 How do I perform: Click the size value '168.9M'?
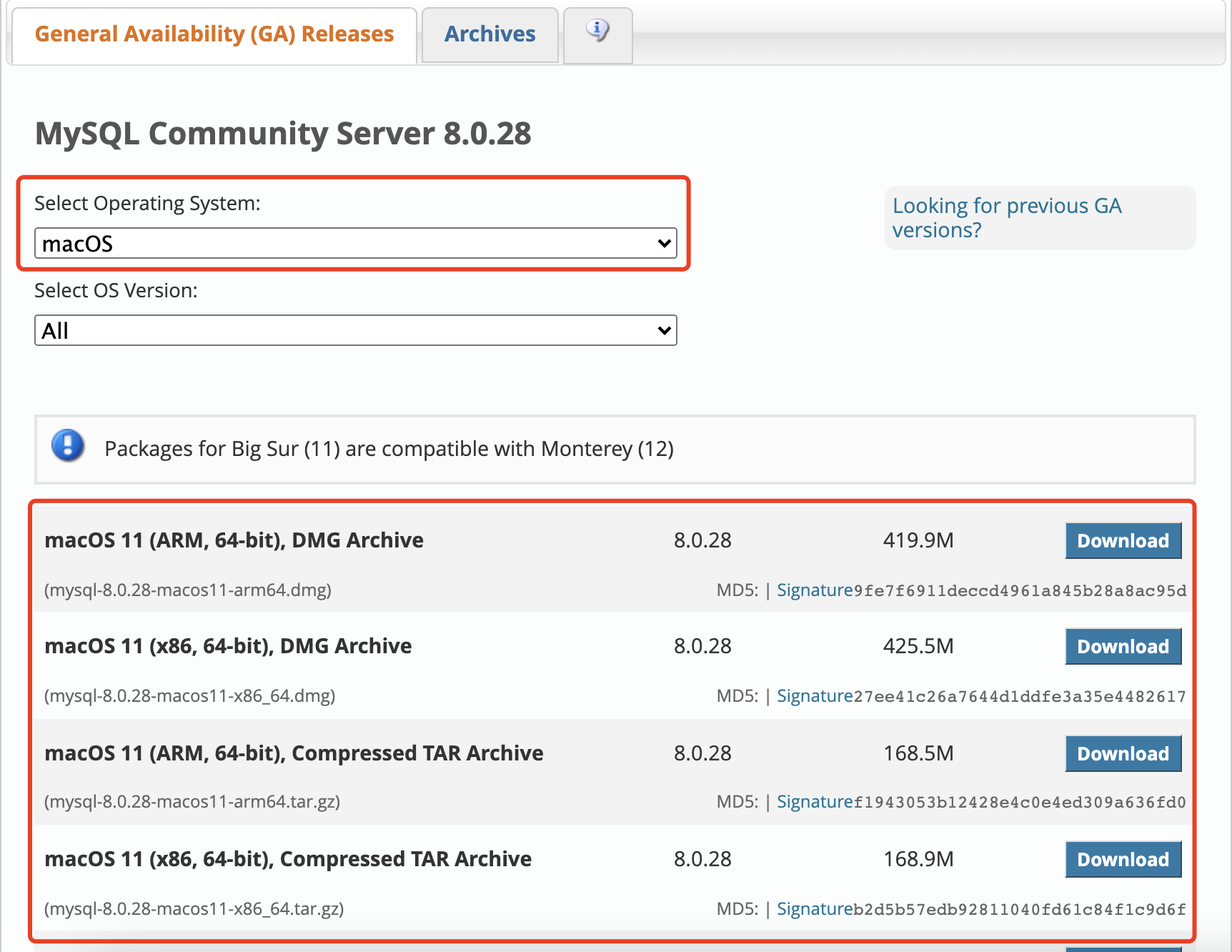(918, 859)
